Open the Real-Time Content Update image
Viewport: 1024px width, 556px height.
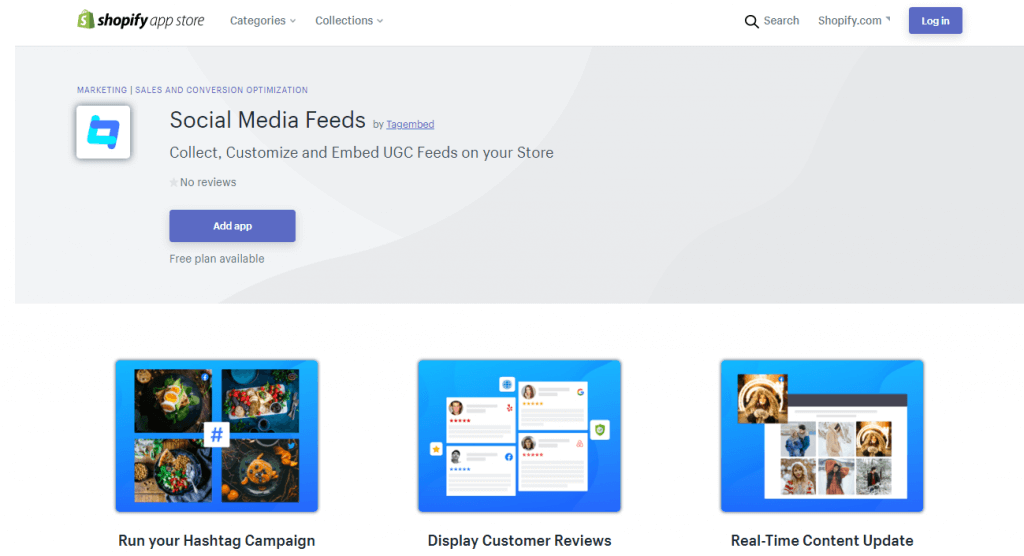click(x=822, y=436)
